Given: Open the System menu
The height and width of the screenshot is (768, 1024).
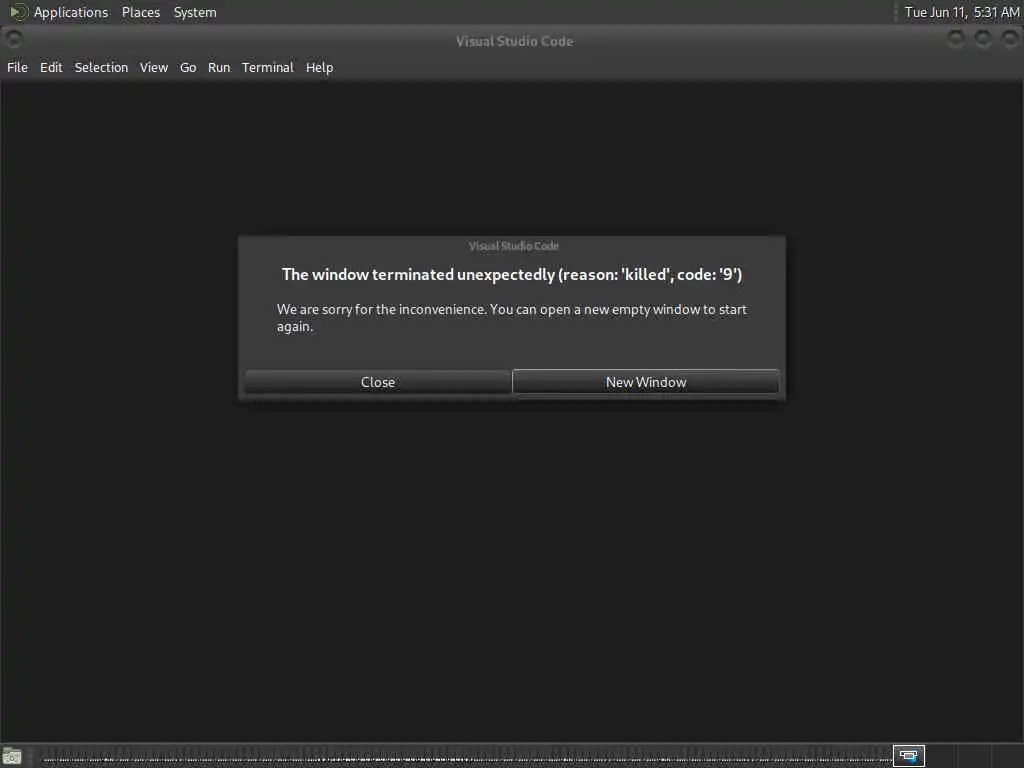Looking at the screenshot, I should (x=195, y=12).
